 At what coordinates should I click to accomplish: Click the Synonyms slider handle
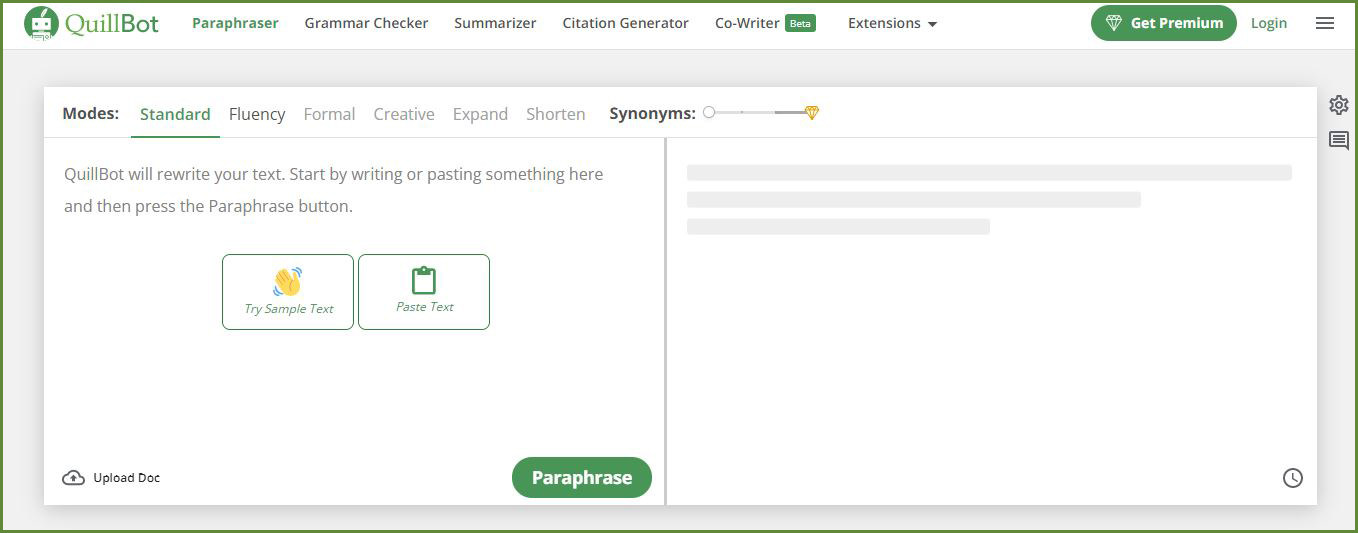coord(709,112)
